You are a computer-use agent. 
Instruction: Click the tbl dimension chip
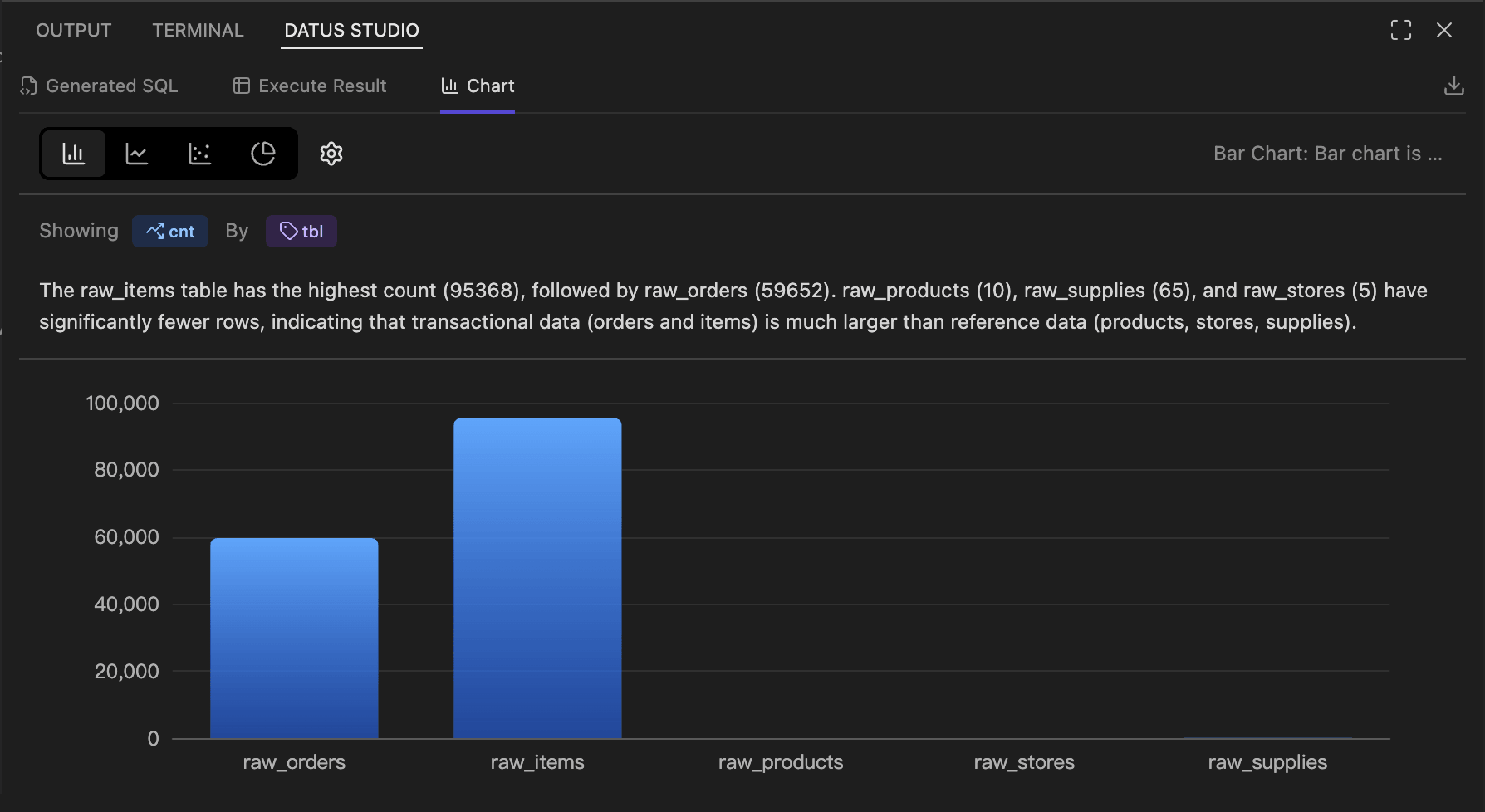click(x=301, y=231)
